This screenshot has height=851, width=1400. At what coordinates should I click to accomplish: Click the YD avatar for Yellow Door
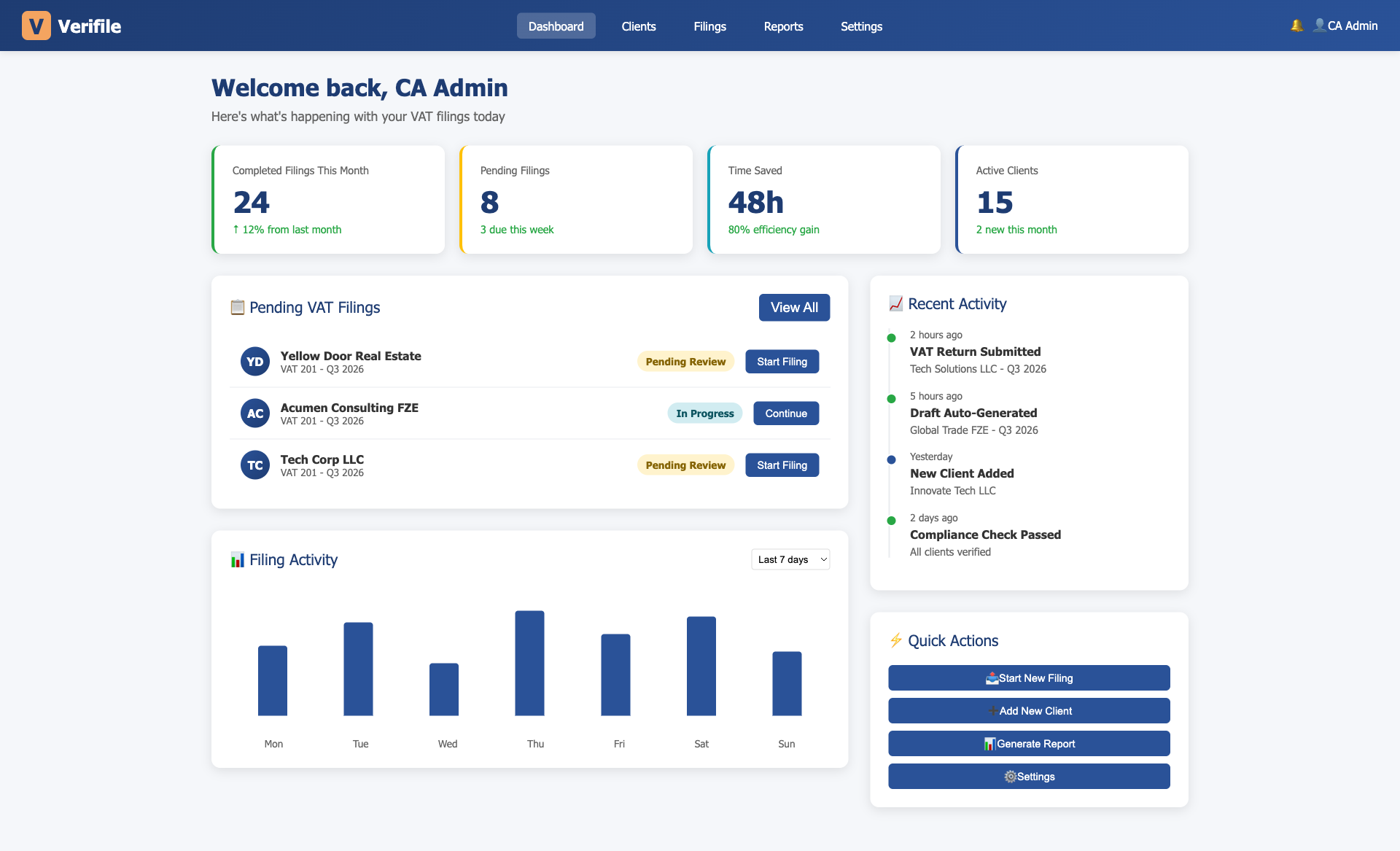tap(254, 362)
